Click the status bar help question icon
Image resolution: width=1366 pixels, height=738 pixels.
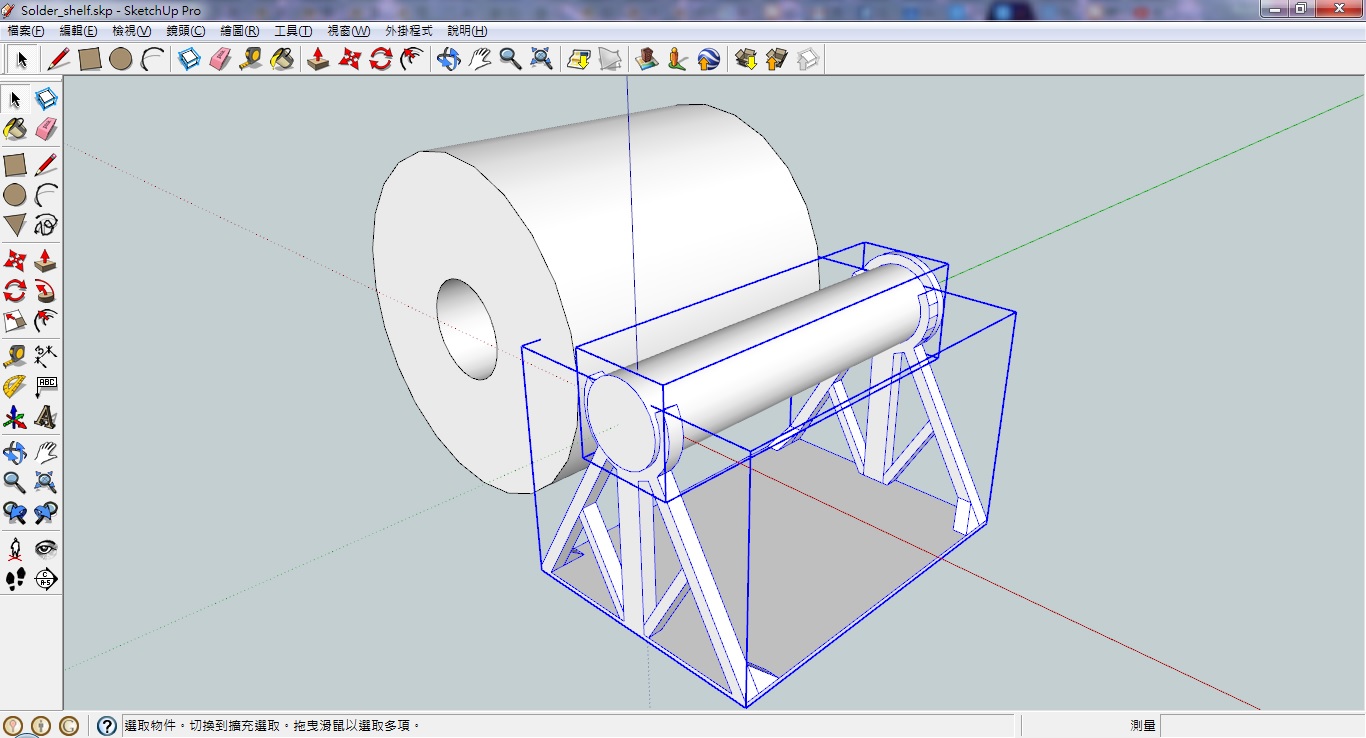(106, 726)
